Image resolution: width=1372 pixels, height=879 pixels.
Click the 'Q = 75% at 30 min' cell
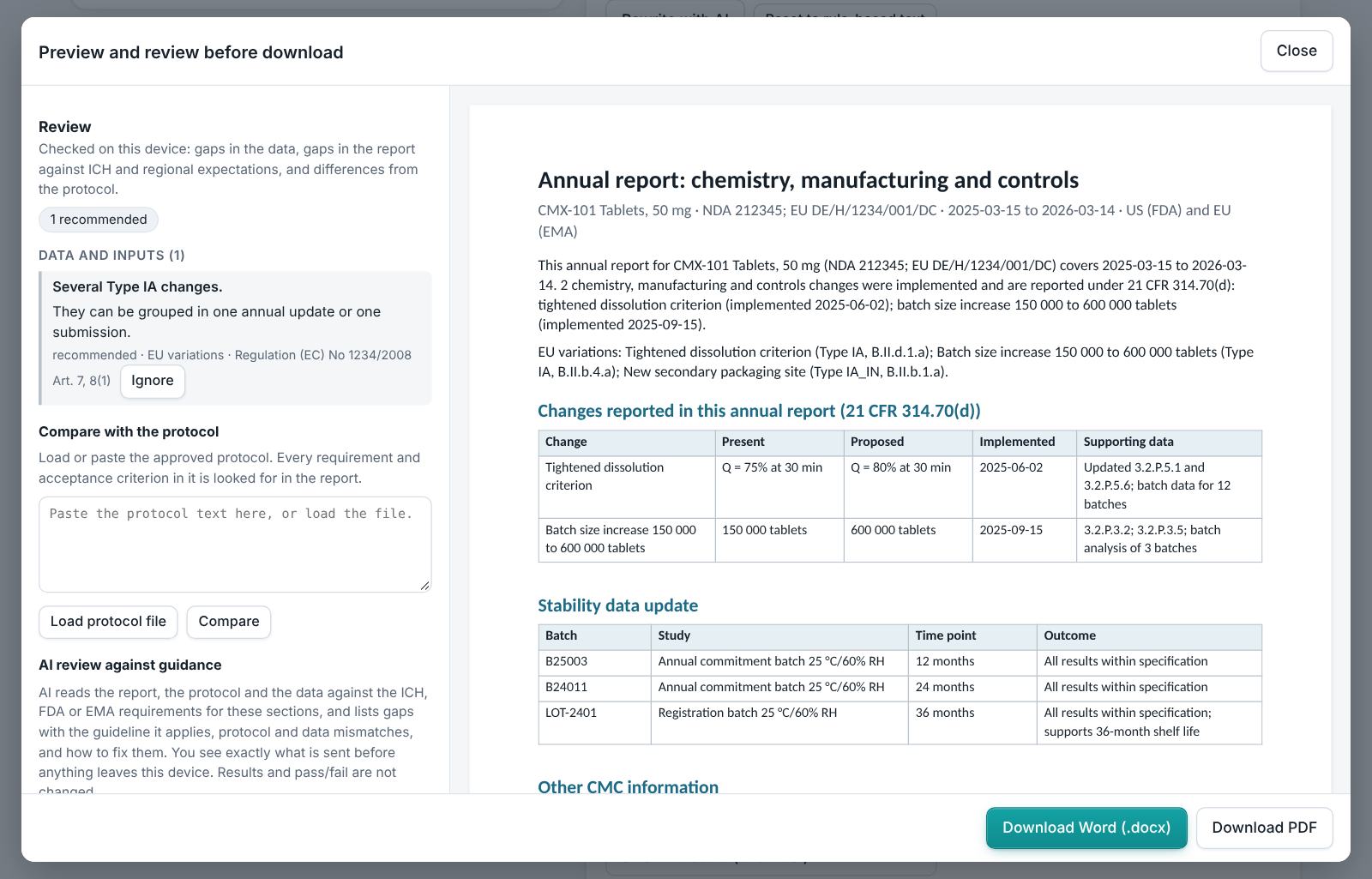[779, 486]
